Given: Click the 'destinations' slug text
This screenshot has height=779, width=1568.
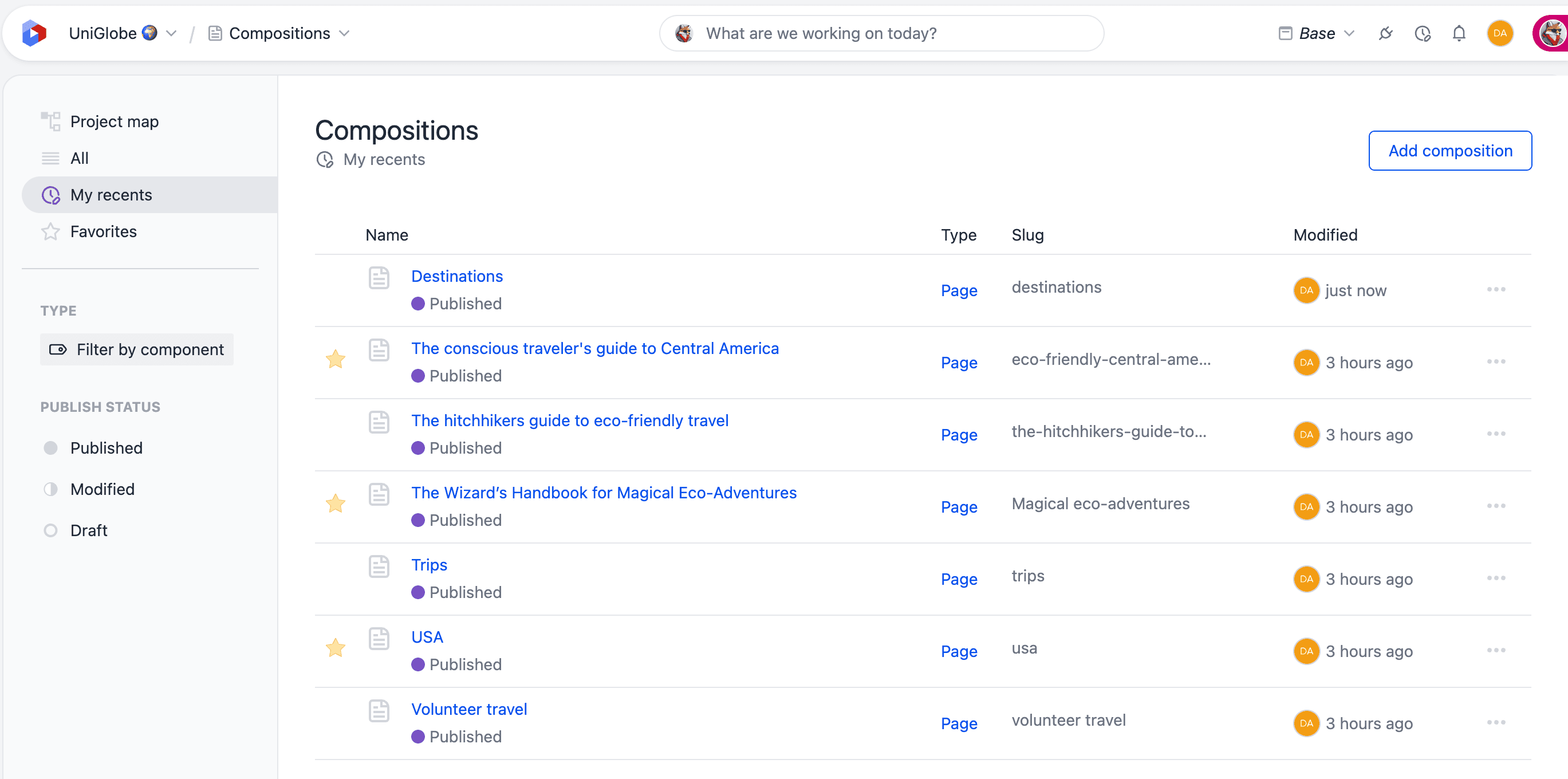Looking at the screenshot, I should [x=1056, y=288].
